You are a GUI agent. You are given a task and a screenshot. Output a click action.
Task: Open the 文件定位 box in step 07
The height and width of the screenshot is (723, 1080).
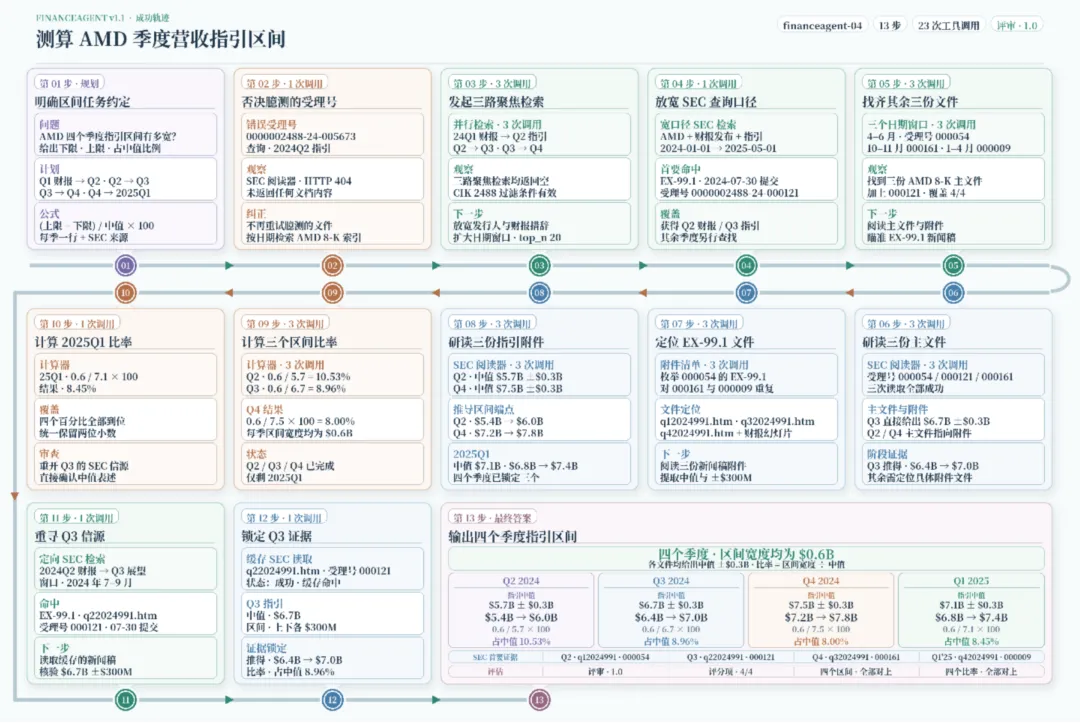(747, 419)
